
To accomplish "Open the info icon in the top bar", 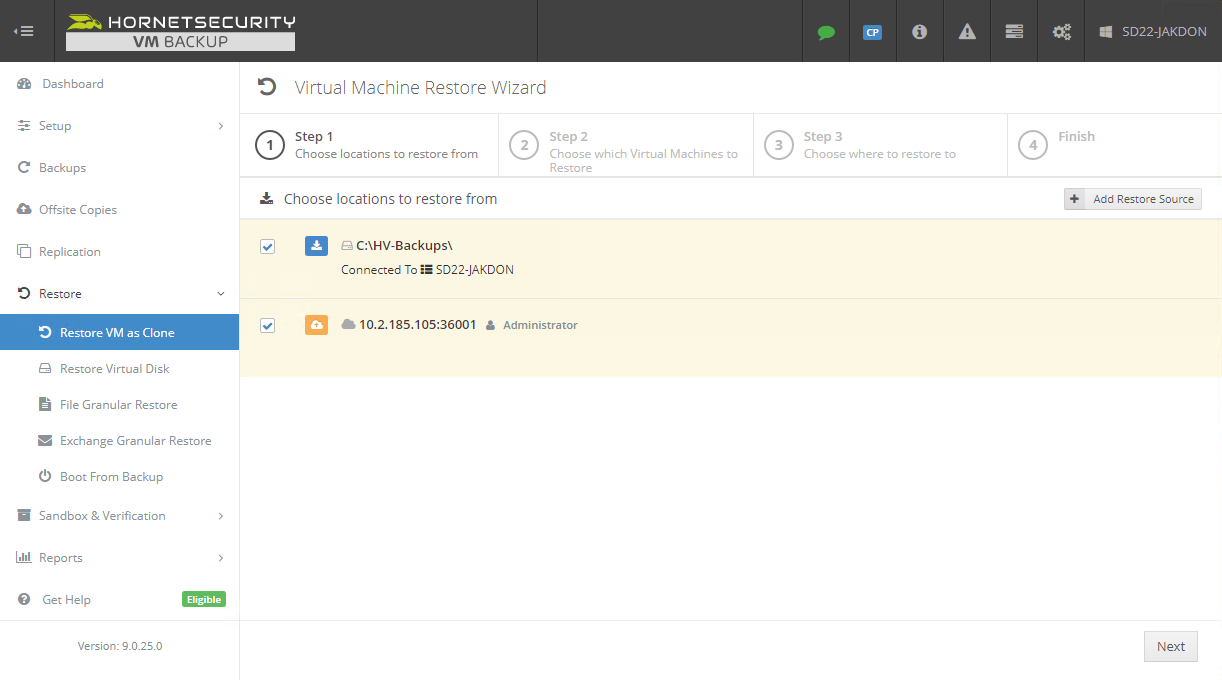I will point(919,31).
